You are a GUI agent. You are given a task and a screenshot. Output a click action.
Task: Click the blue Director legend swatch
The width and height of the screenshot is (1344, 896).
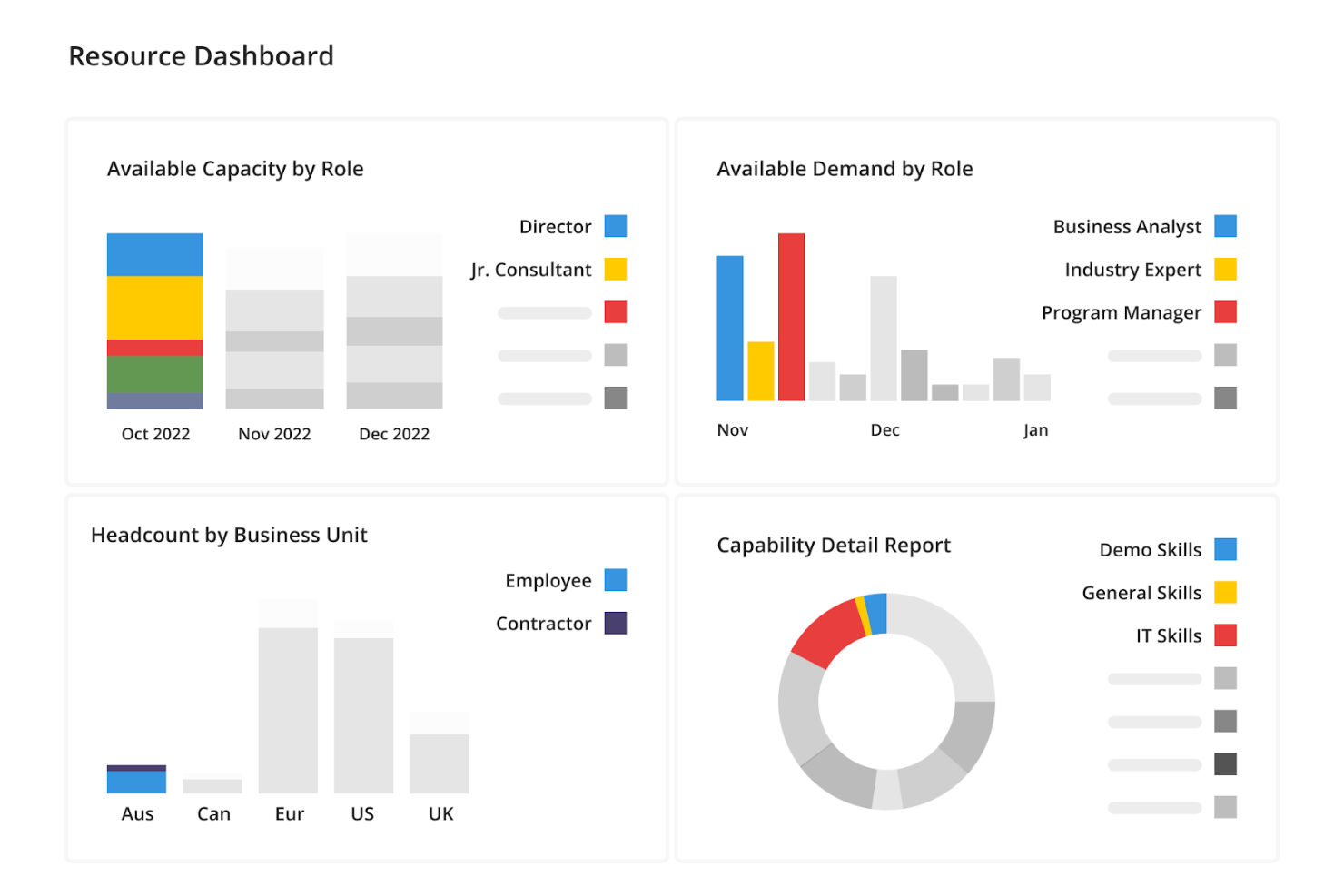tap(615, 226)
